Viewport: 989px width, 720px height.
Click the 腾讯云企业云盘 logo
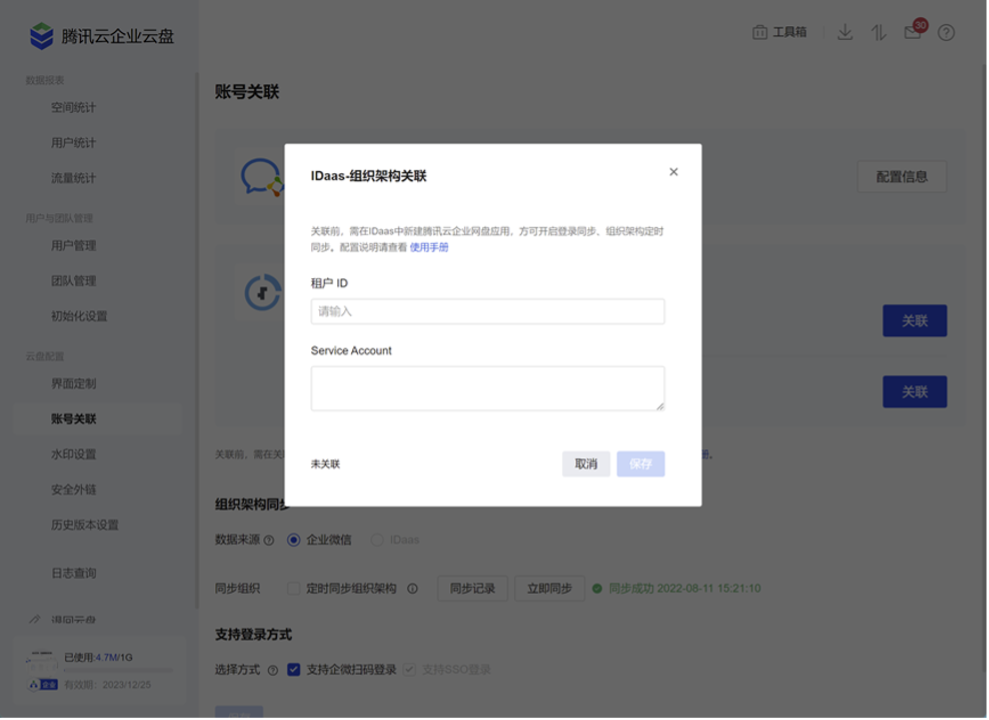(x=102, y=36)
